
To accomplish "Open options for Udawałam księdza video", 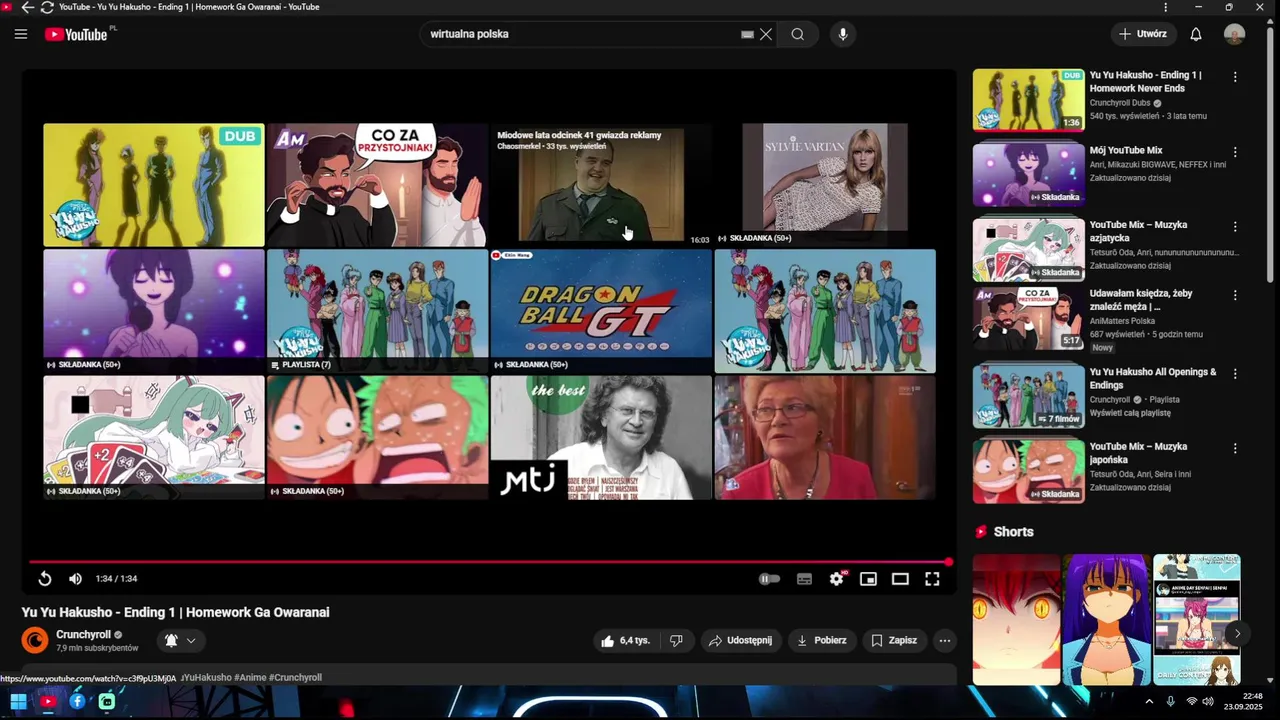I will [x=1235, y=295].
